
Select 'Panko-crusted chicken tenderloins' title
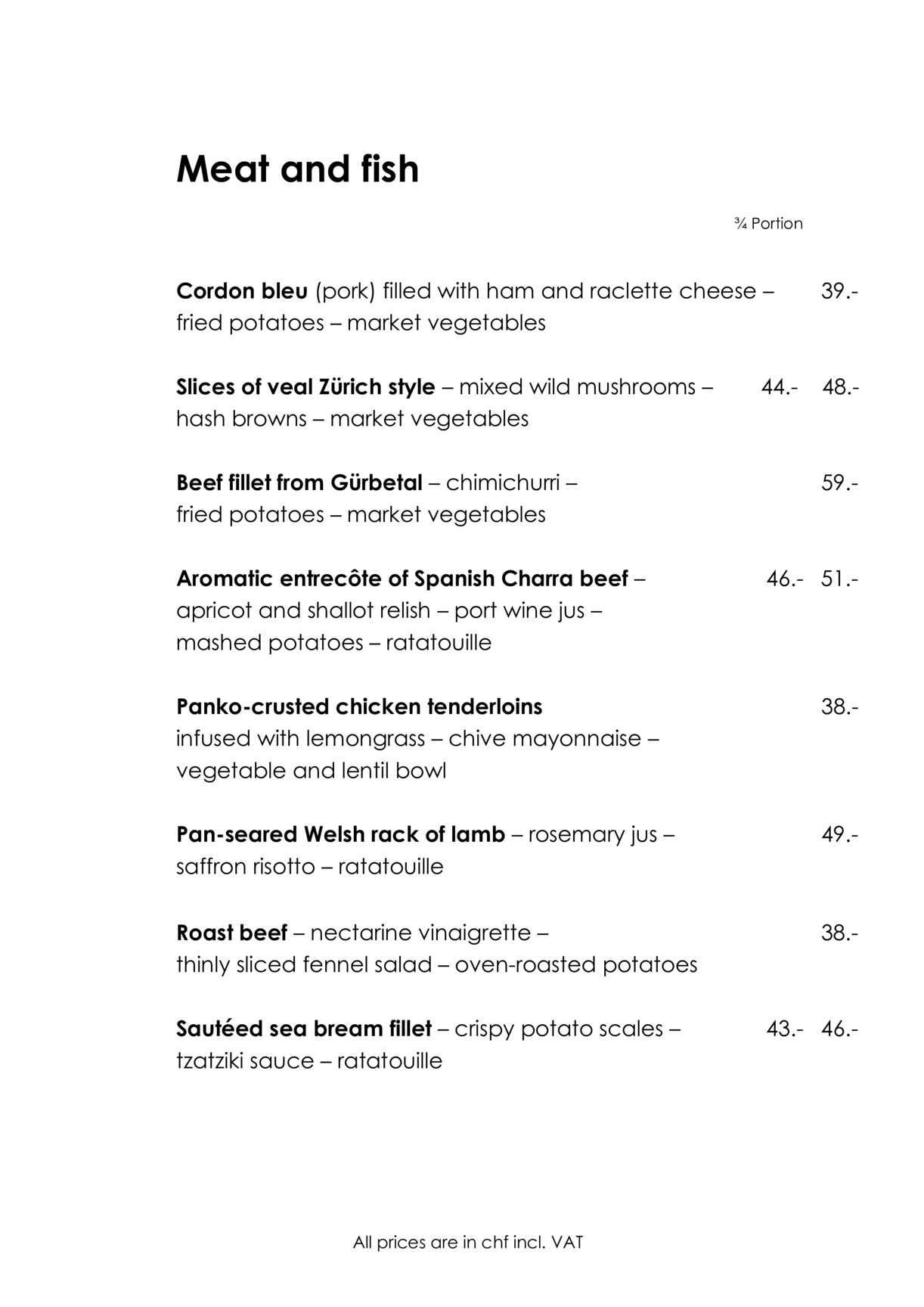359,706
